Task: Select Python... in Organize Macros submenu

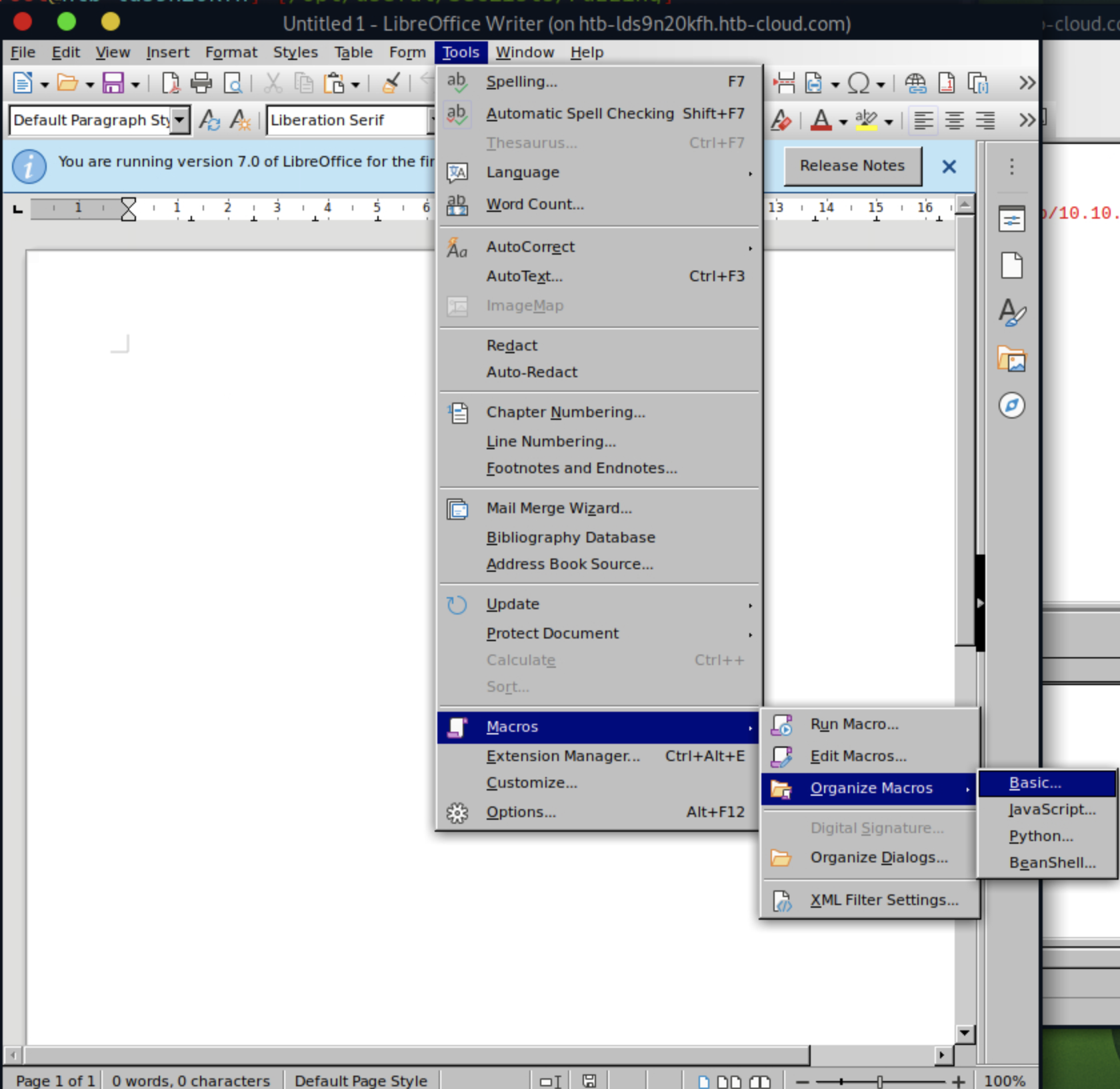Action: [x=1047, y=836]
